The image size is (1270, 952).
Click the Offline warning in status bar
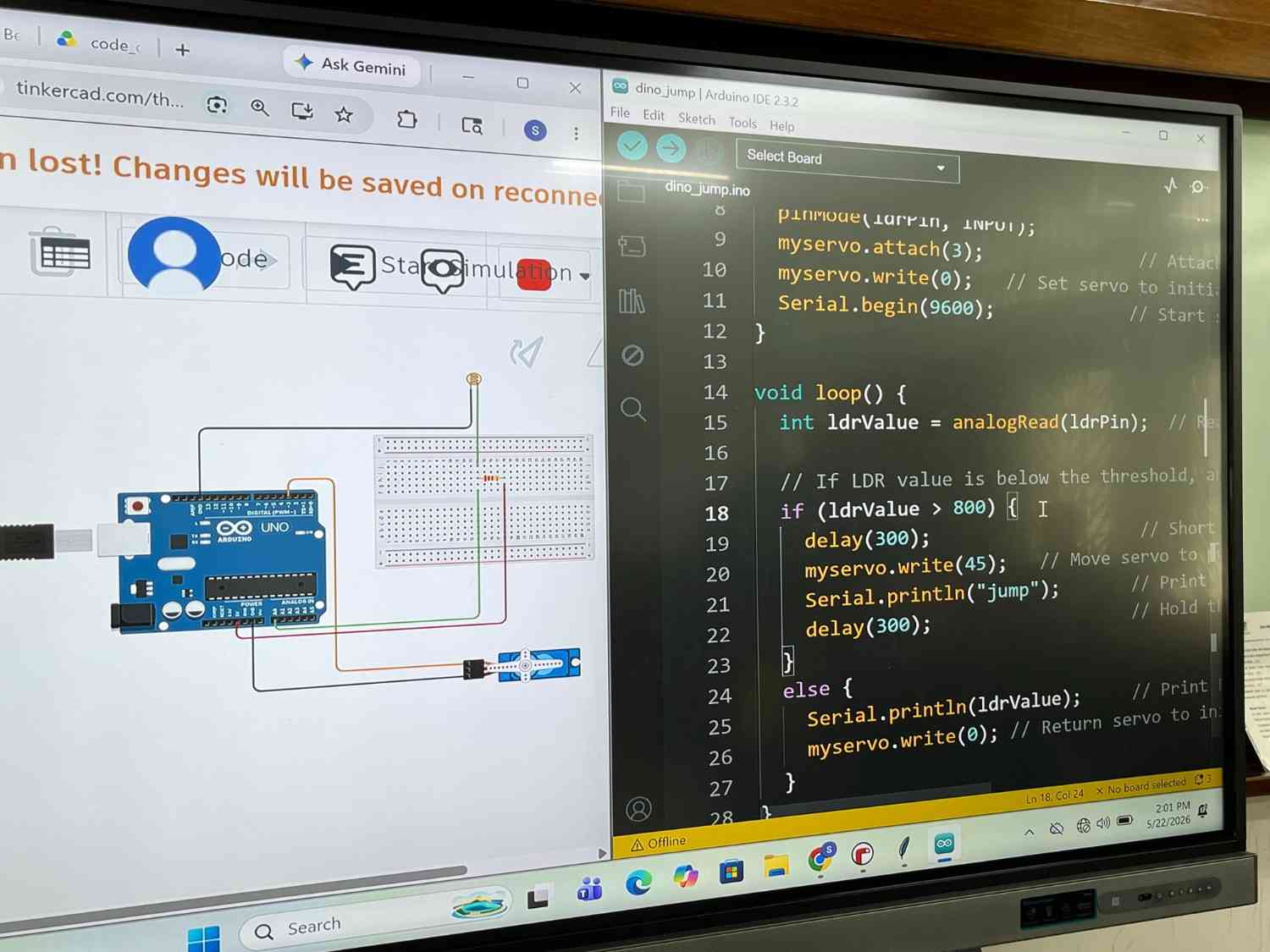coord(658,843)
